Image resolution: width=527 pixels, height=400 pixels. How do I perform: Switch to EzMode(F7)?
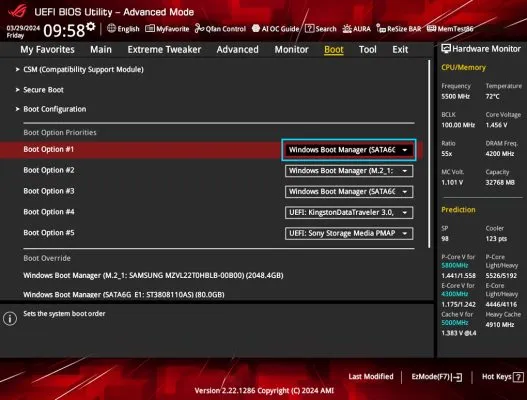coord(437,377)
